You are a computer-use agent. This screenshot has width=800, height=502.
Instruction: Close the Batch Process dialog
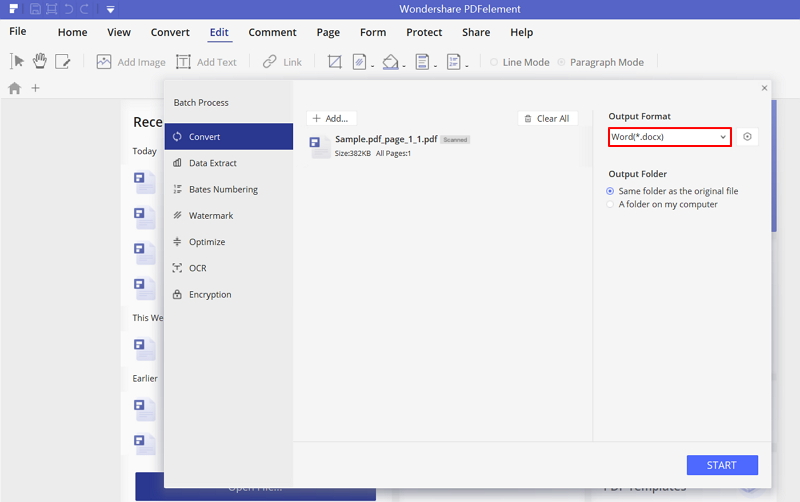click(x=764, y=88)
